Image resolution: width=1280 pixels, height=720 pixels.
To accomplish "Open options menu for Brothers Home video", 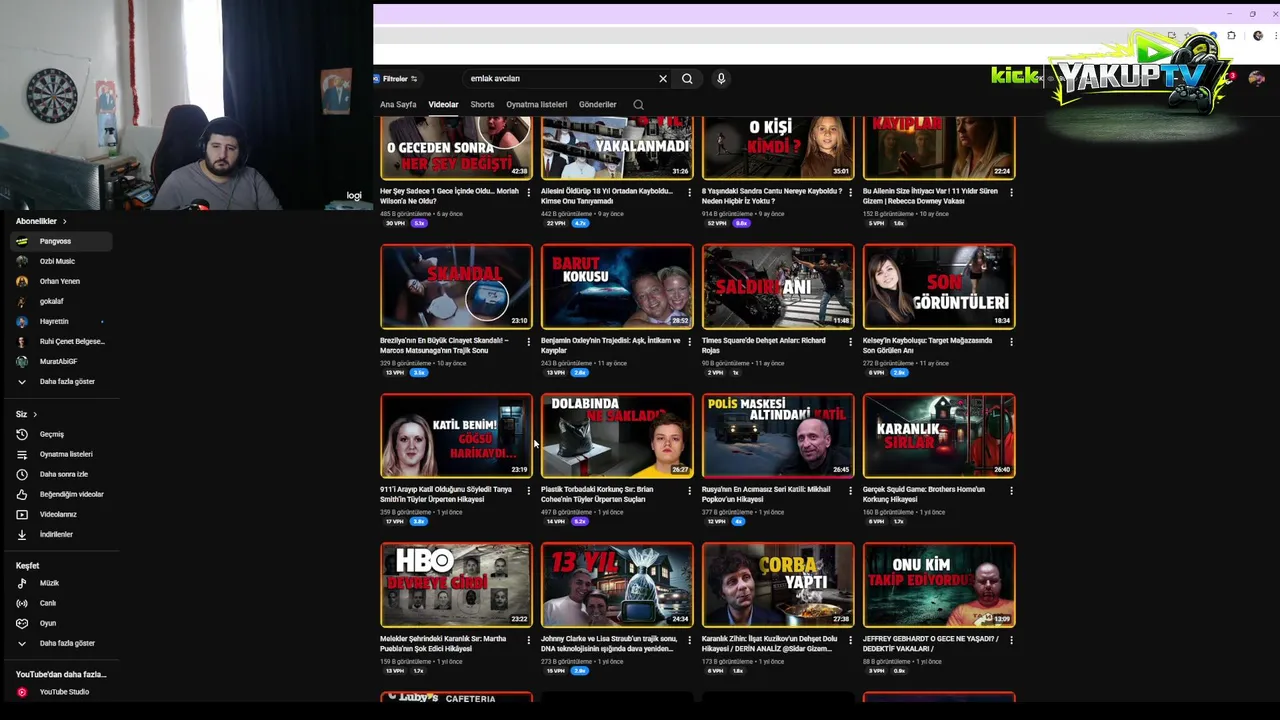I will click(1011, 490).
